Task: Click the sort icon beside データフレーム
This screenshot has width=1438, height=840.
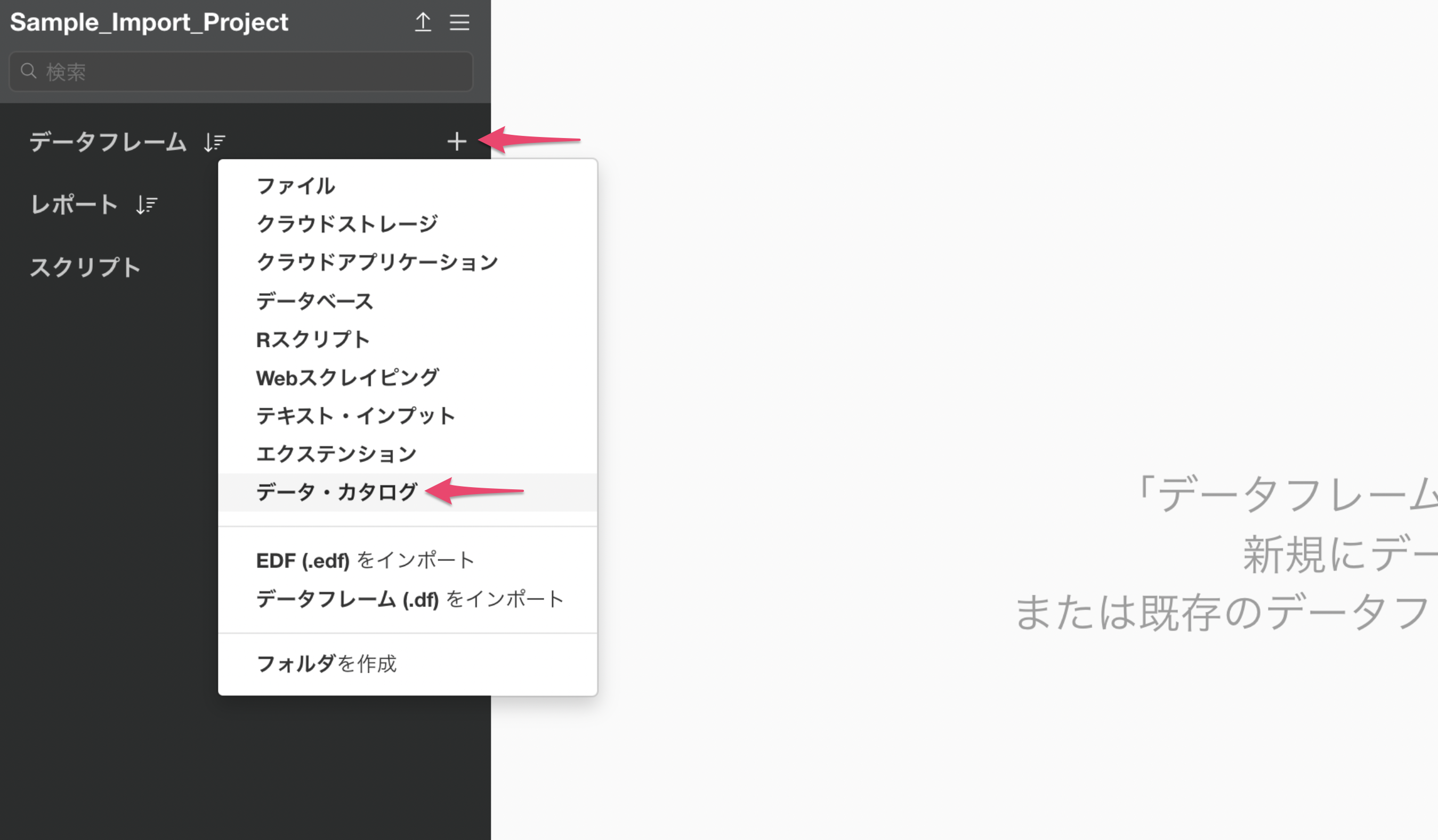Action: 215,142
